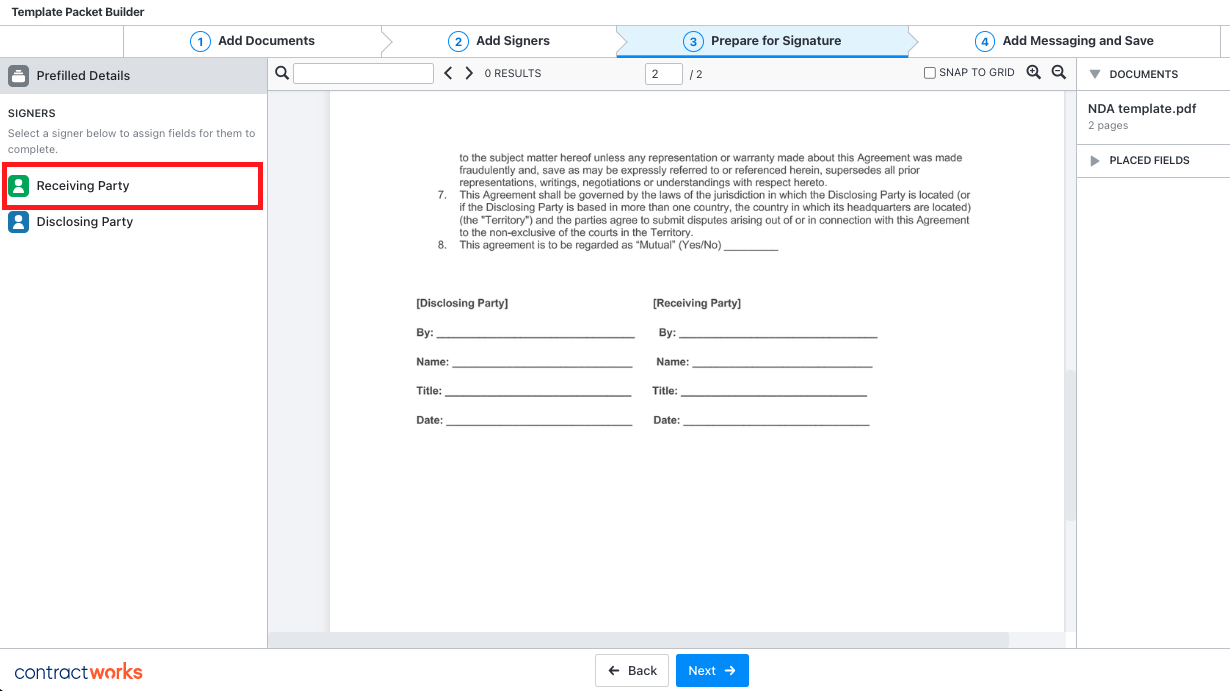The height and width of the screenshot is (691, 1230).
Task: Select the zoom out magnifier icon
Action: pos(1059,72)
